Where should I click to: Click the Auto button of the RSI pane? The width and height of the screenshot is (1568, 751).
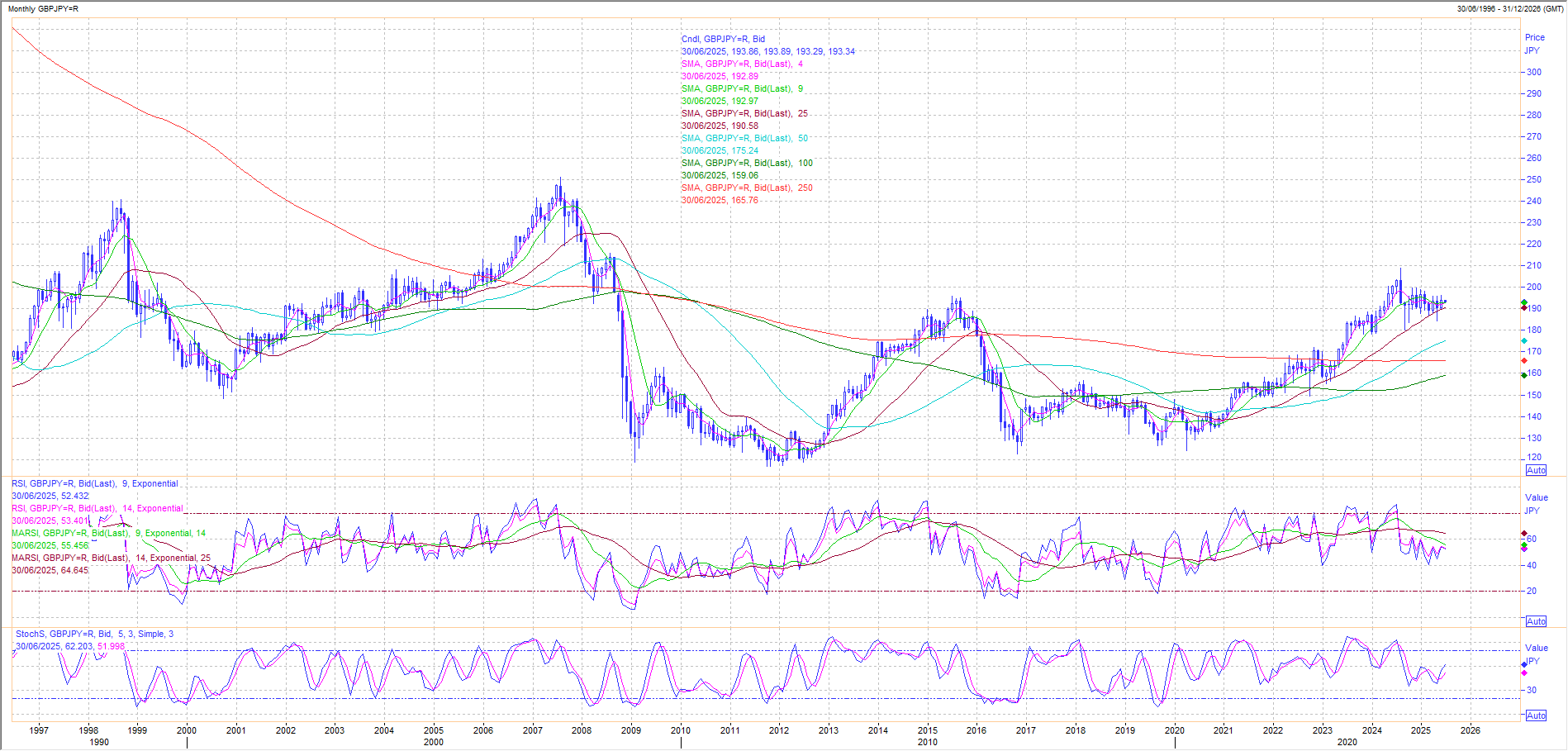[x=1536, y=621]
